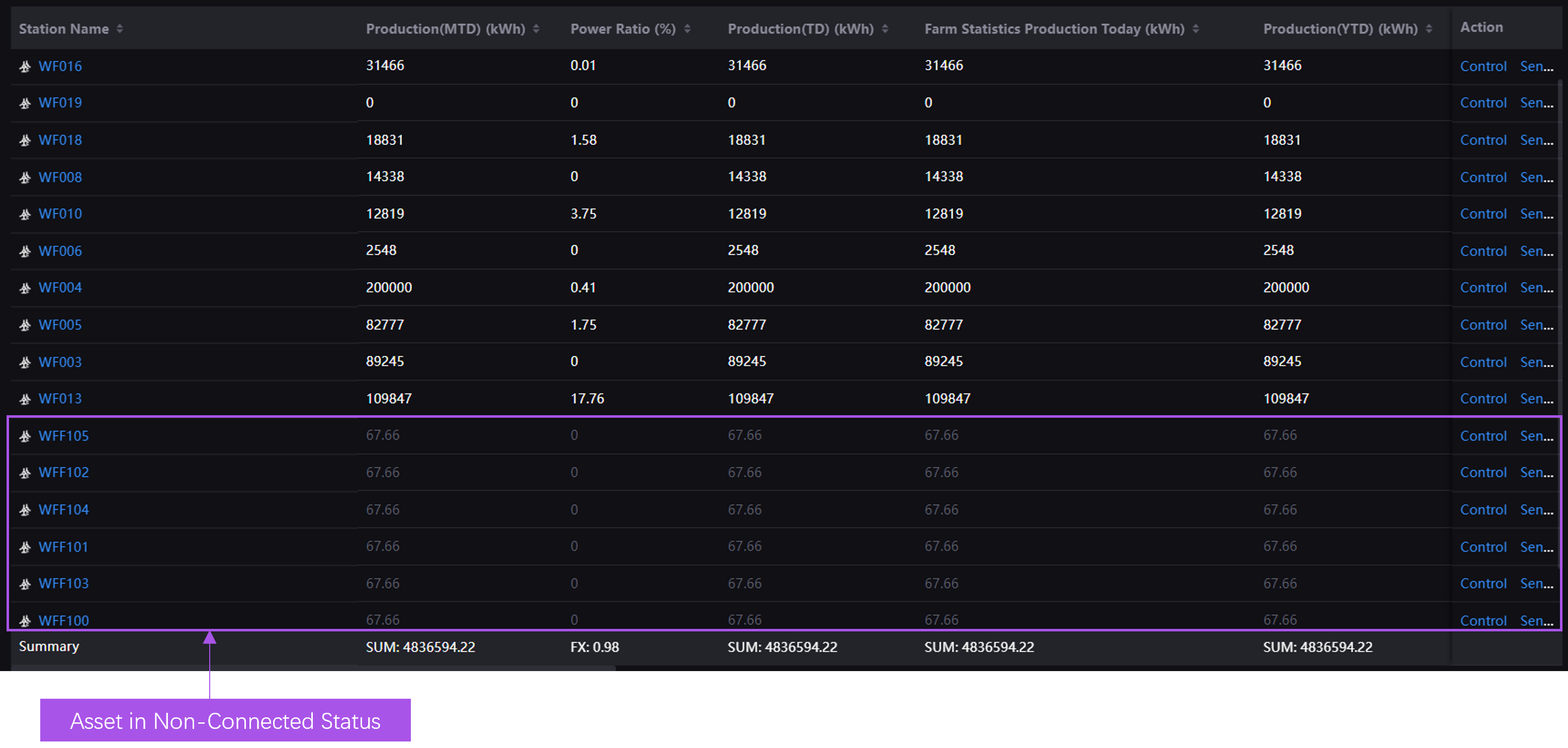This screenshot has height=748, width=1568.
Task: Click Control for WF010 row
Action: (1483, 214)
